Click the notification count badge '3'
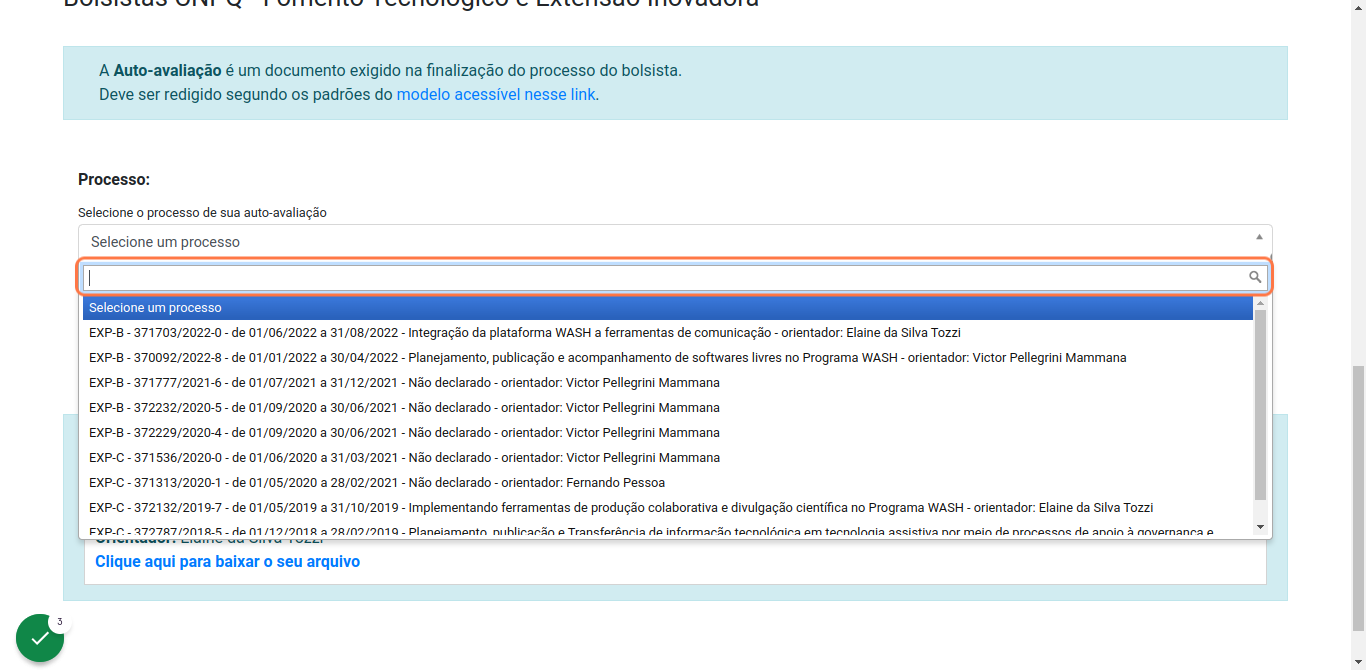Screen dimensions: 1366x670 (60, 622)
